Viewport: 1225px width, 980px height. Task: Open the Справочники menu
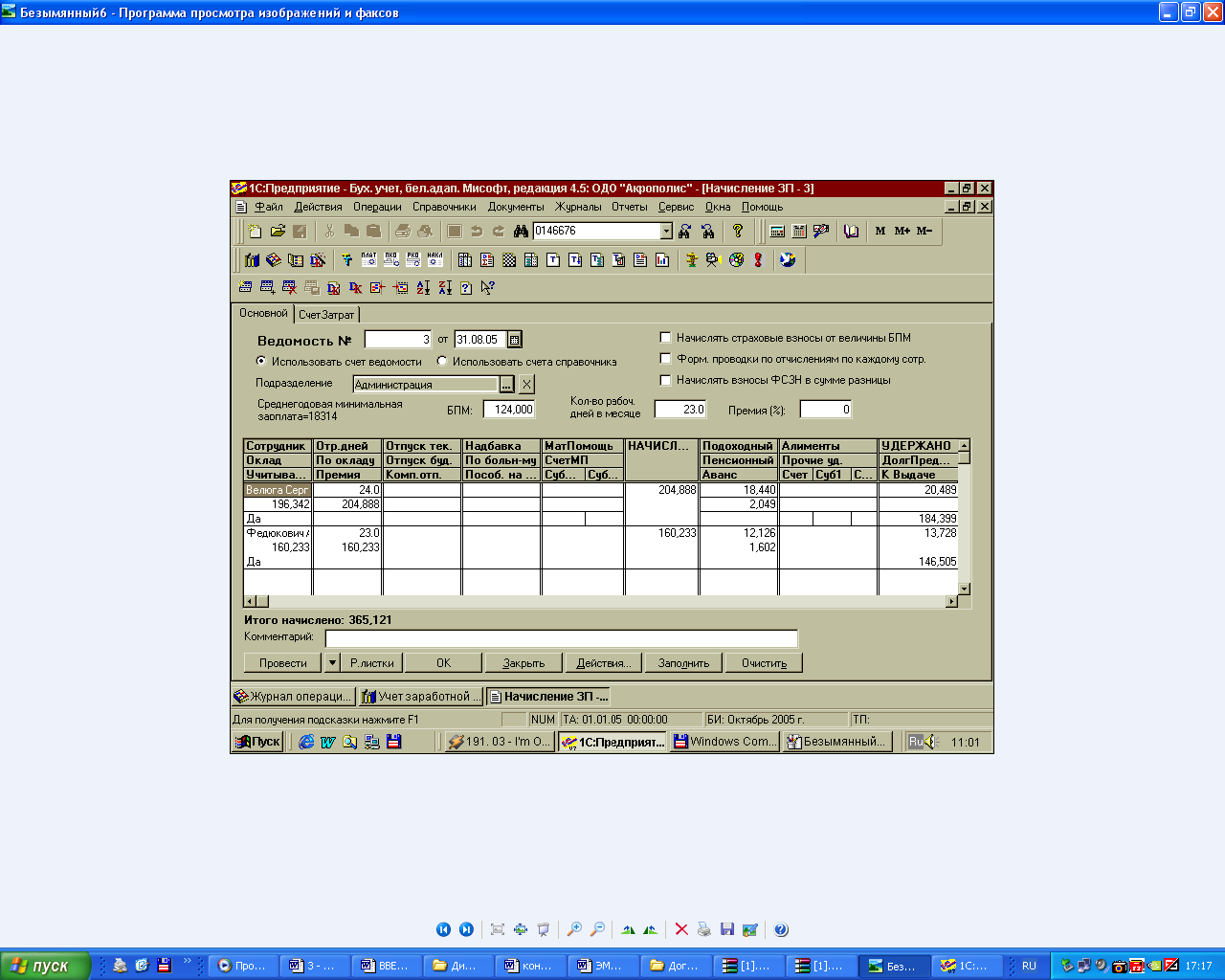(444, 207)
